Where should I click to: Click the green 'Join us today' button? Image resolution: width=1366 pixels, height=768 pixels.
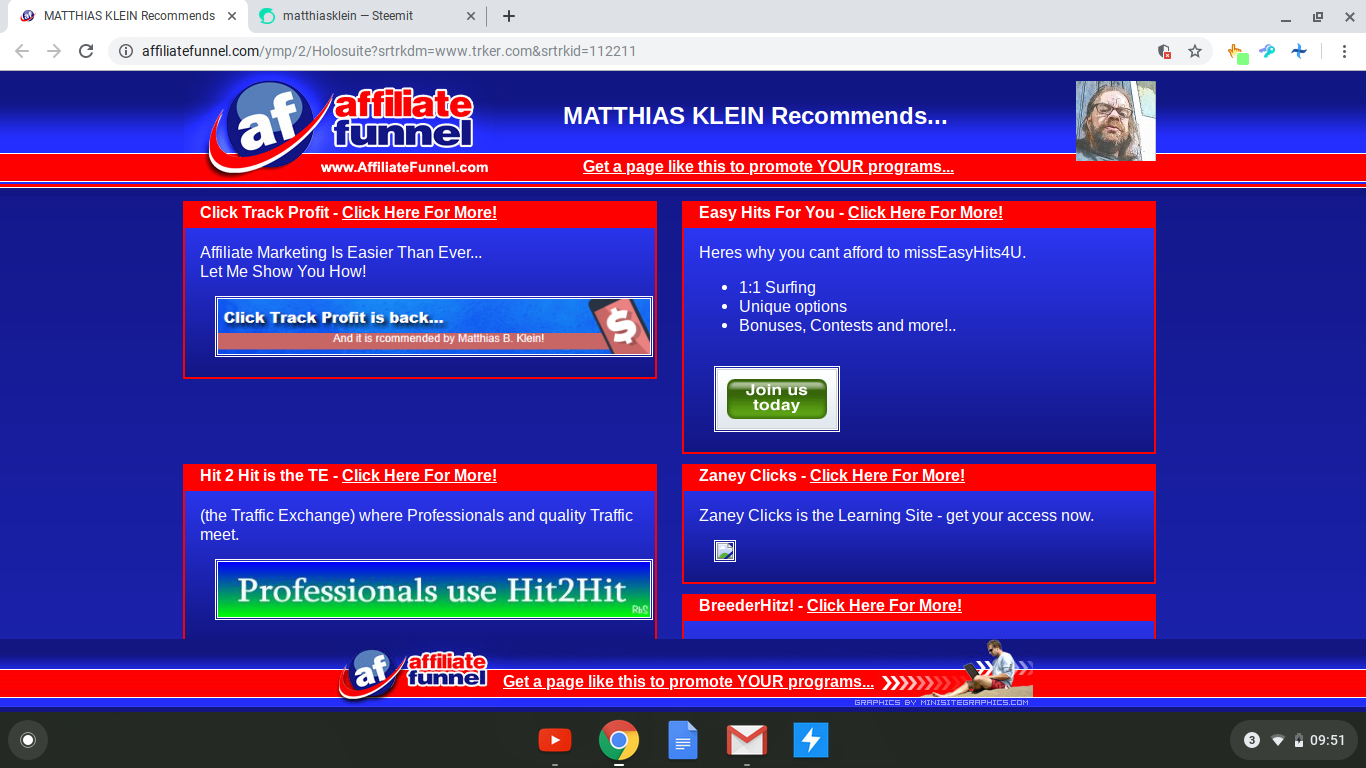[x=777, y=398]
